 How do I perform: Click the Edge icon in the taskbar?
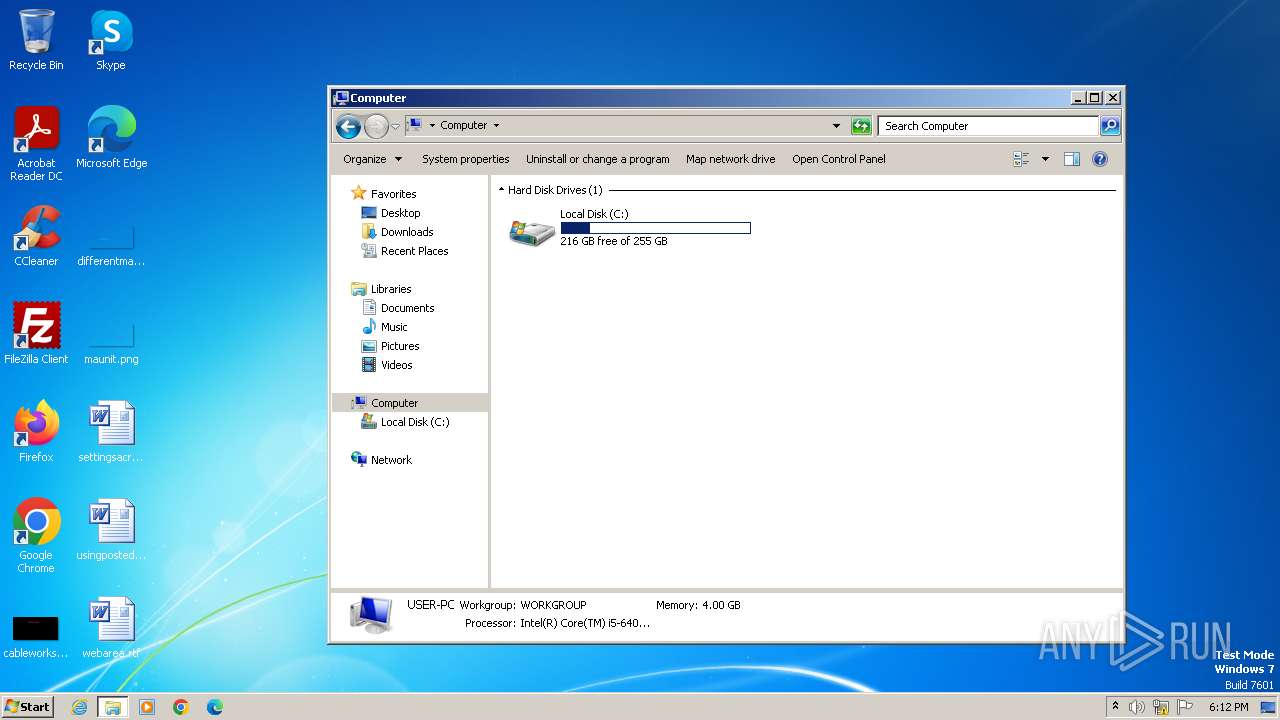coord(215,707)
